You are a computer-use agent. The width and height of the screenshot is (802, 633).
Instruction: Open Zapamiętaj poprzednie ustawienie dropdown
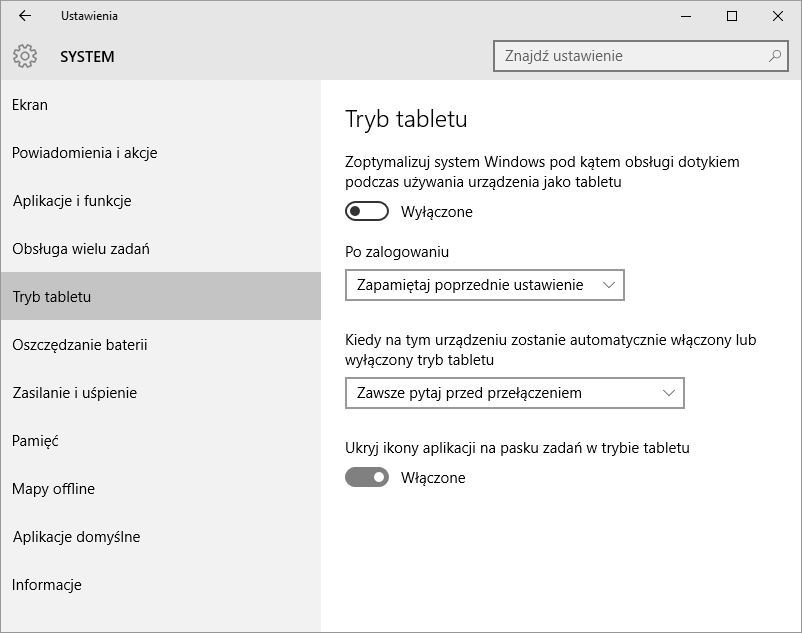coord(485,285)
